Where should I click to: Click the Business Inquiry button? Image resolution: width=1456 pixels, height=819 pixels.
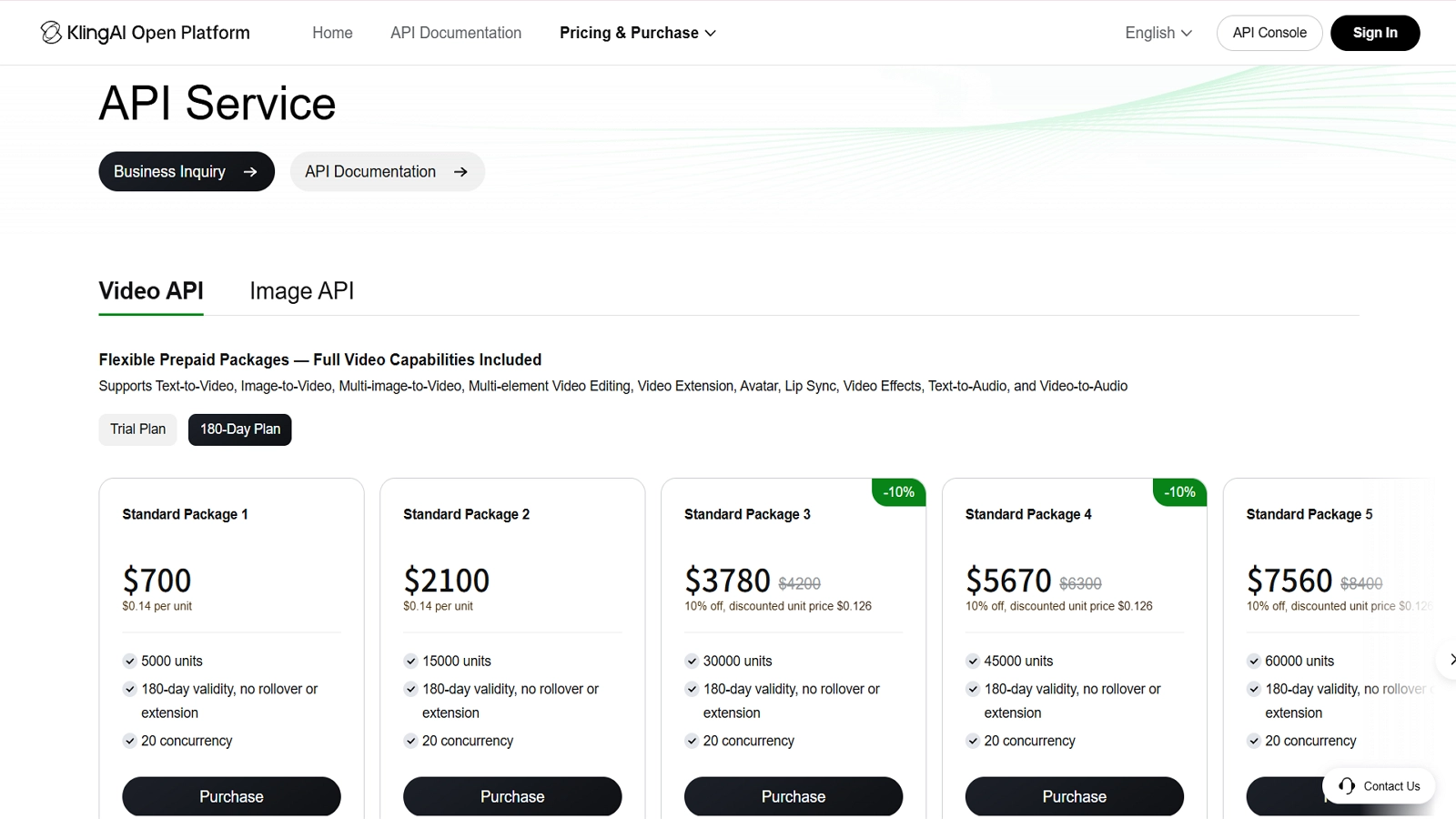point(187,172)
